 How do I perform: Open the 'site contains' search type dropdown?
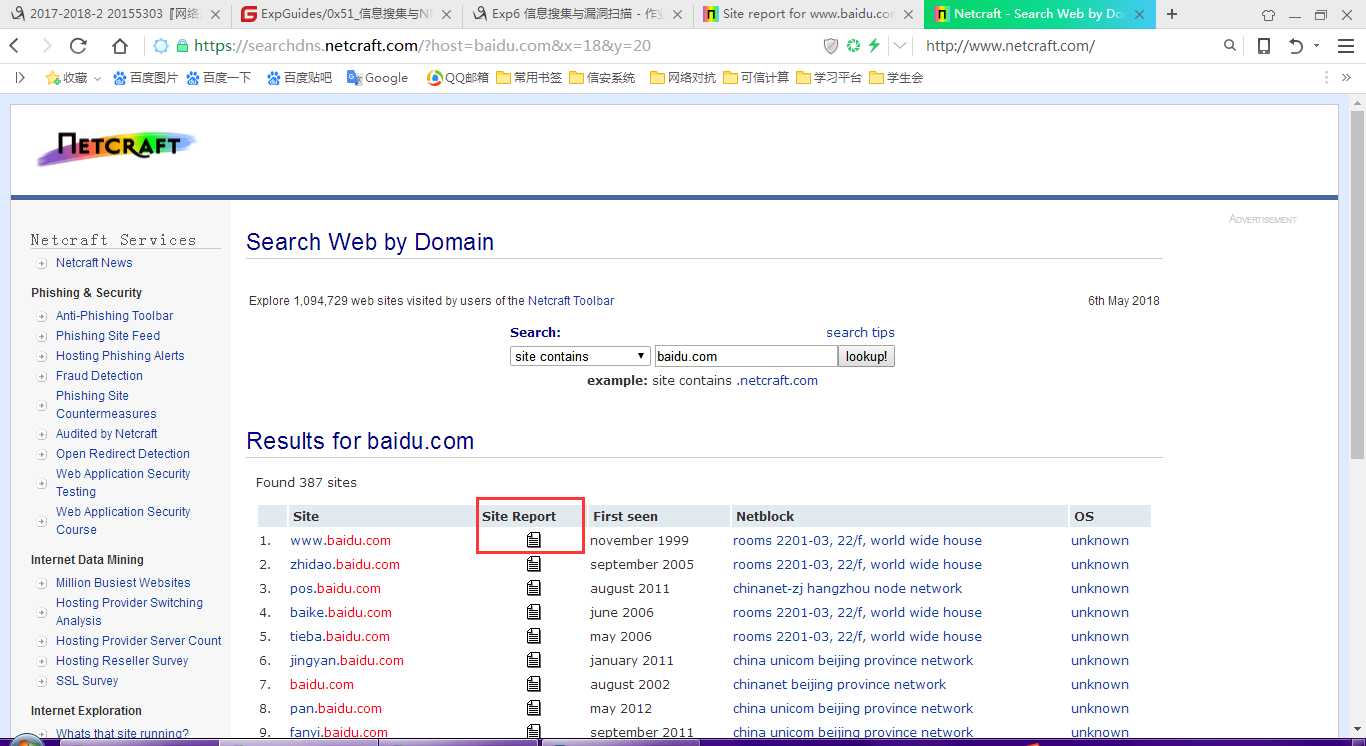click(580, 356)
